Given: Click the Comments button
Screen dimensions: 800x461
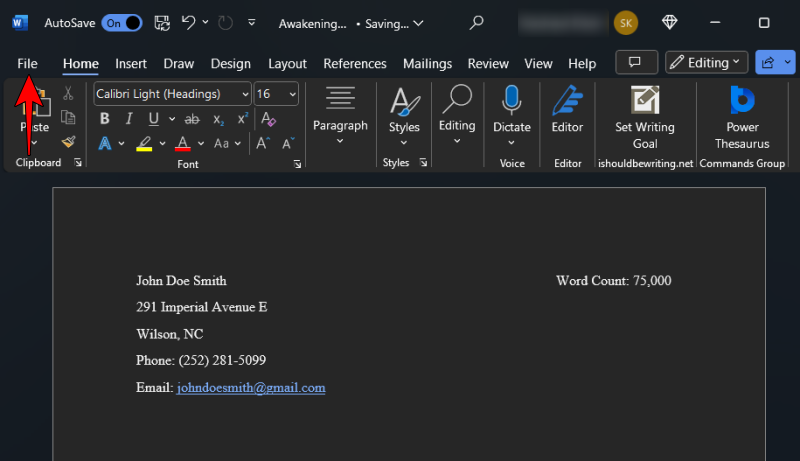Looking at the screenshot, I should [x=636, y=62].
